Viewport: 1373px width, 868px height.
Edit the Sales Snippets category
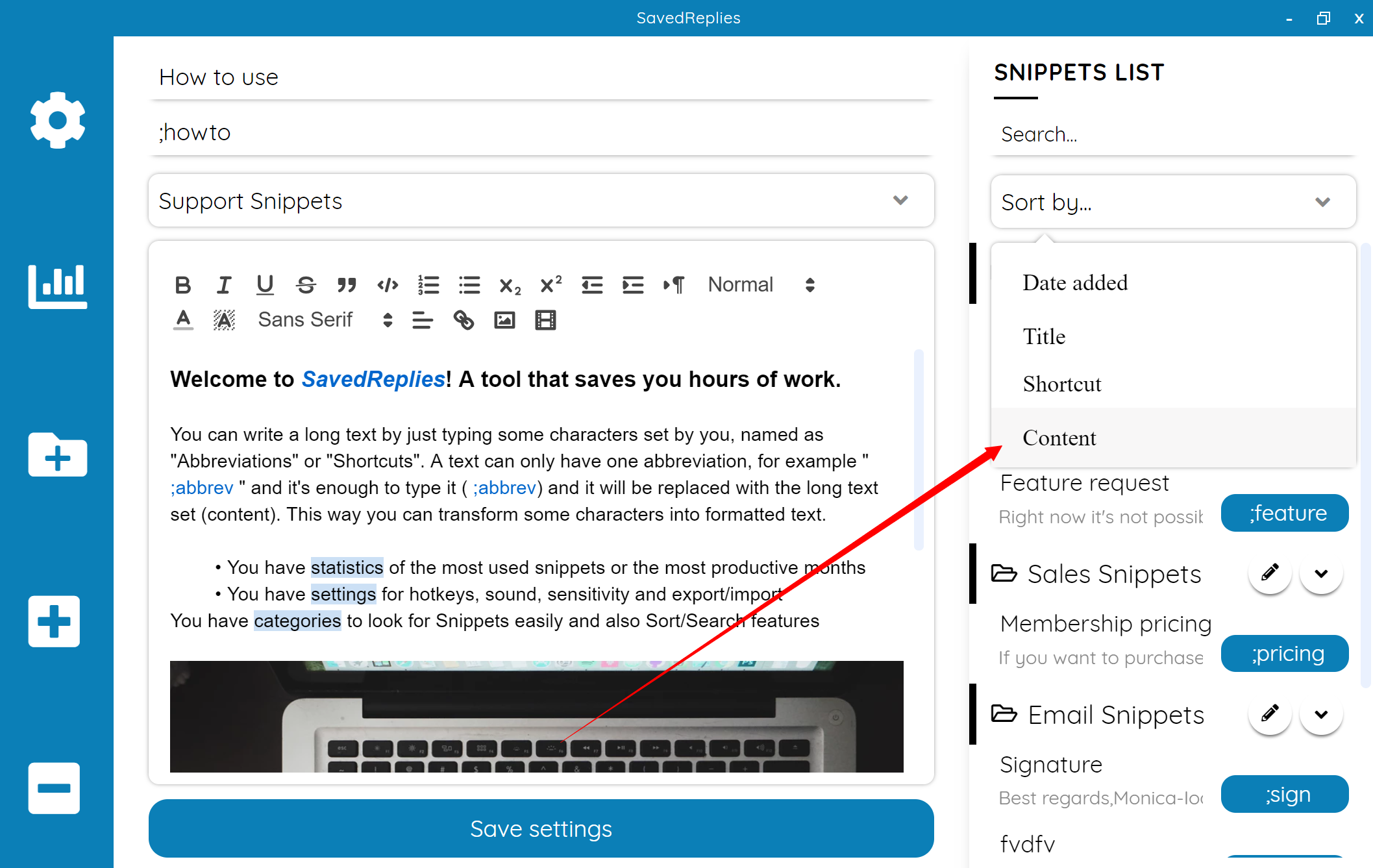pos(1270,573)
